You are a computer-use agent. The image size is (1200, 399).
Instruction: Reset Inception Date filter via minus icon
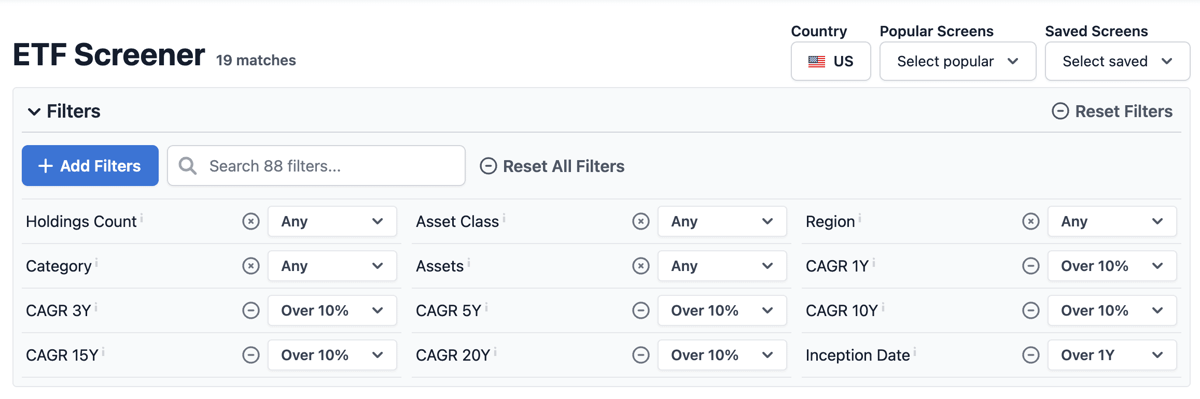coord(1031,355)
